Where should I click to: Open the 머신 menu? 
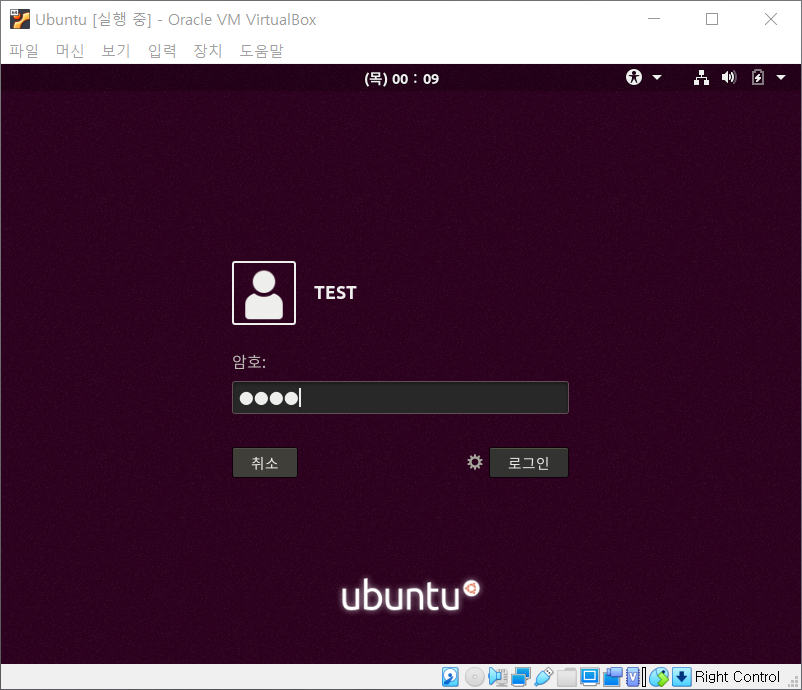tap(70, 51)
